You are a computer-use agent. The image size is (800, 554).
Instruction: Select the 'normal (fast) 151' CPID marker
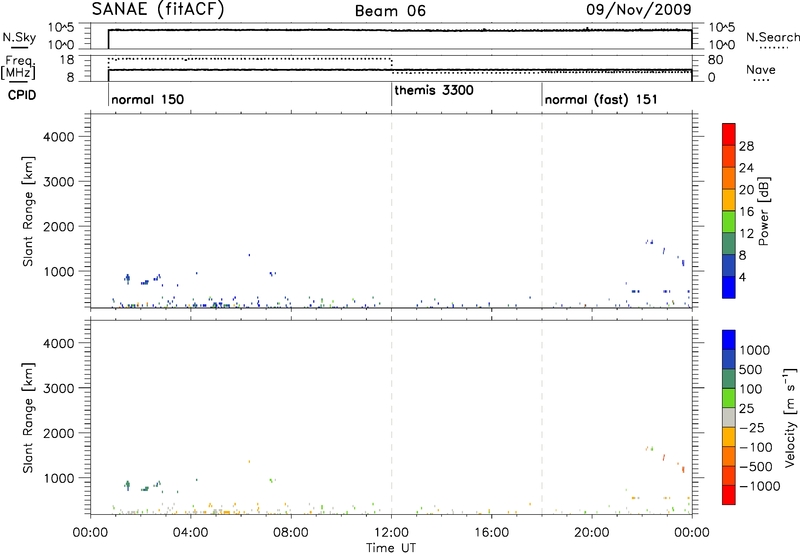tap(601, 99)
